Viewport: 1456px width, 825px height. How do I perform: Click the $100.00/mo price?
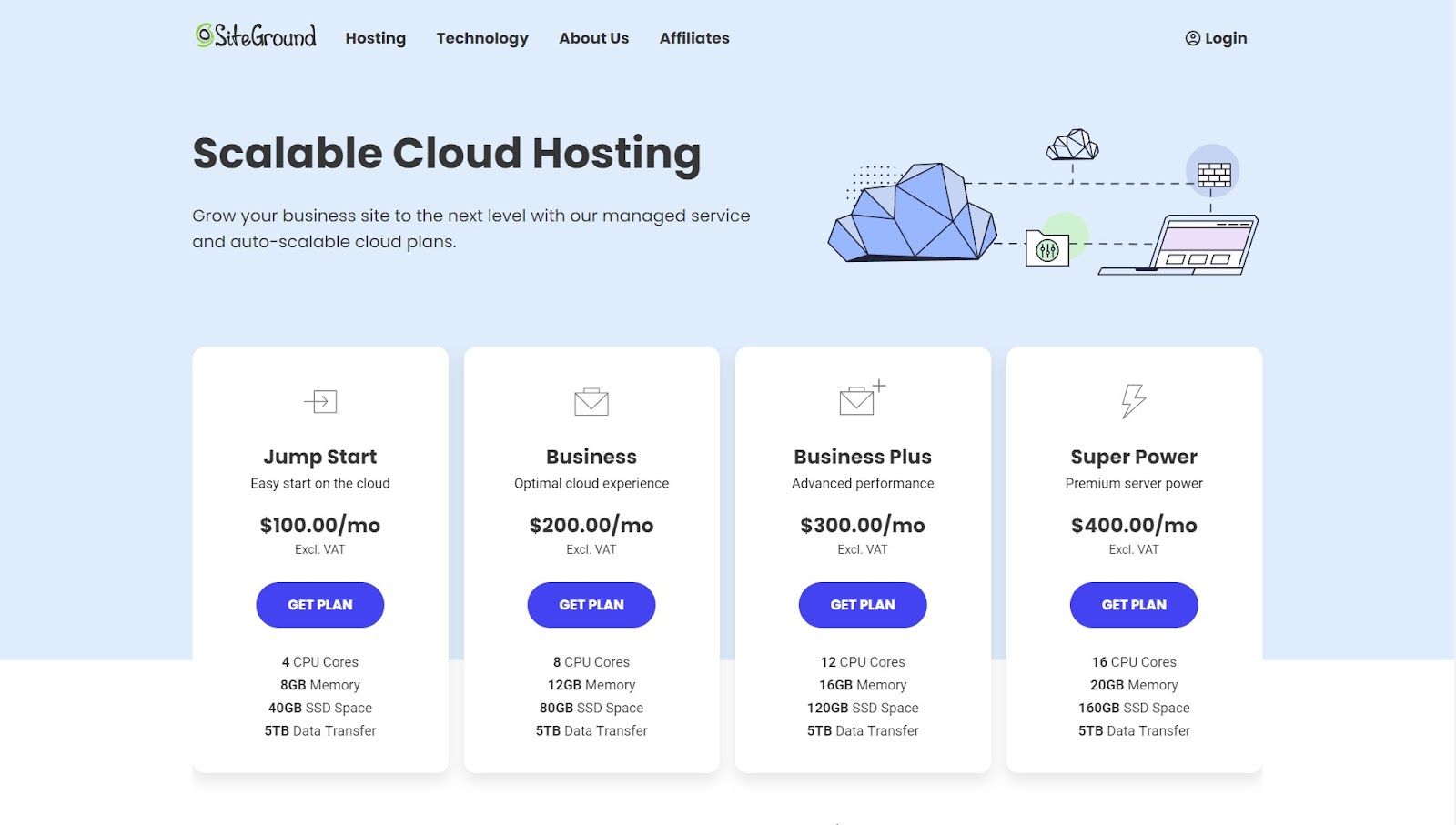point(320,525)
